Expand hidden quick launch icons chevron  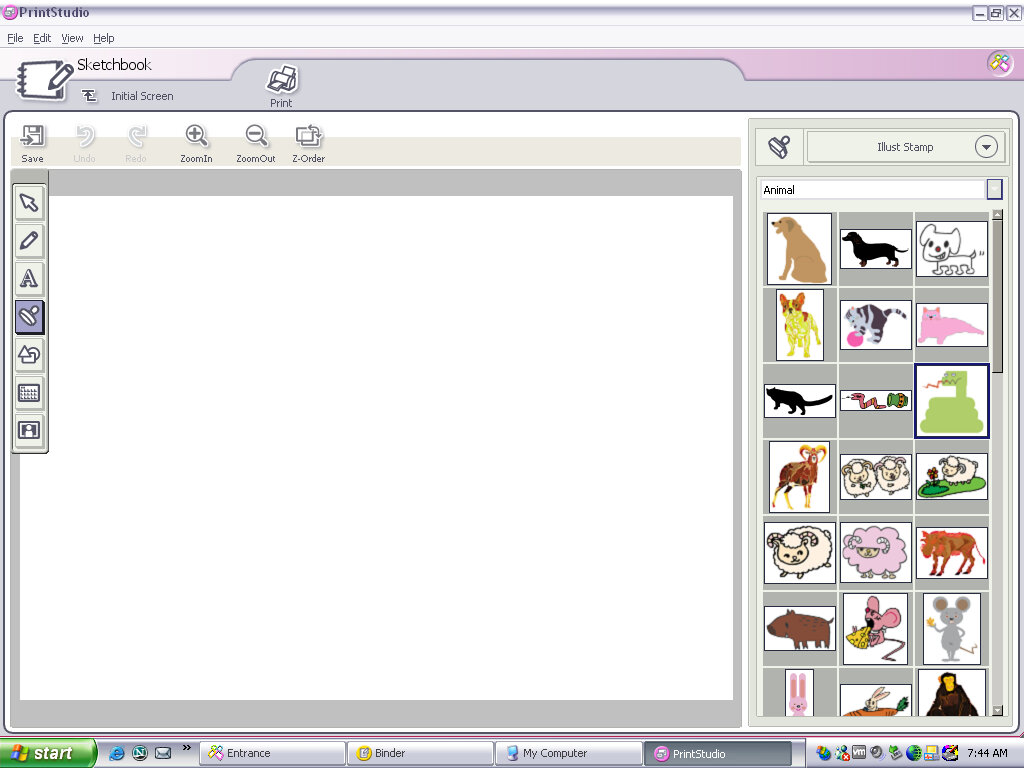click(186, 747)
